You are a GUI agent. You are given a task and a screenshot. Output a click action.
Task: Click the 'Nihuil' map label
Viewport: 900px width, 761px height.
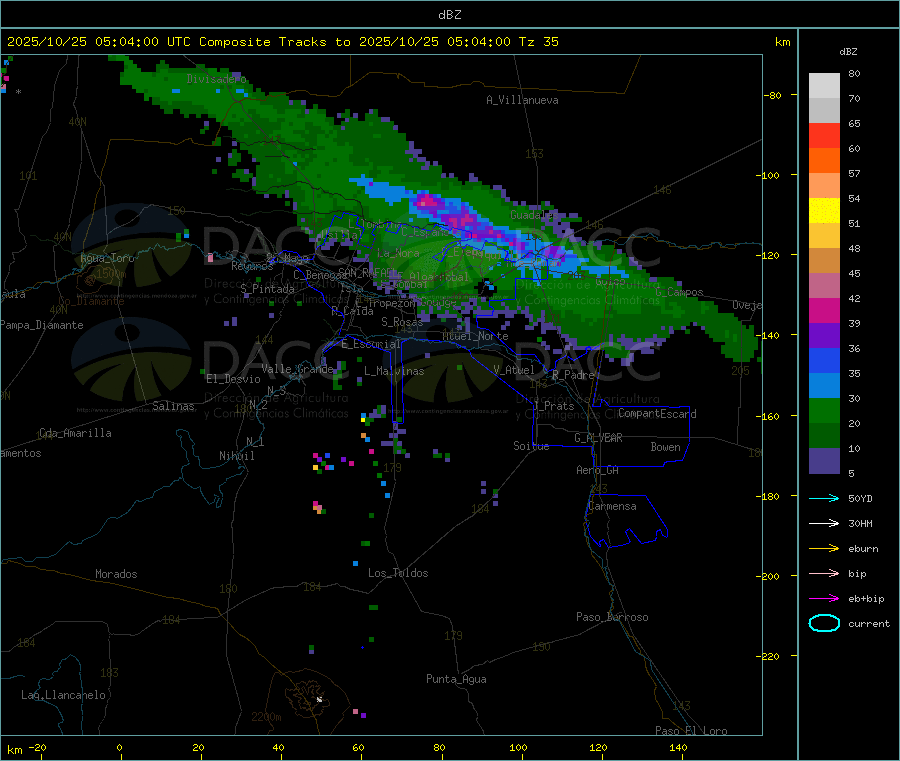(236, 456)
